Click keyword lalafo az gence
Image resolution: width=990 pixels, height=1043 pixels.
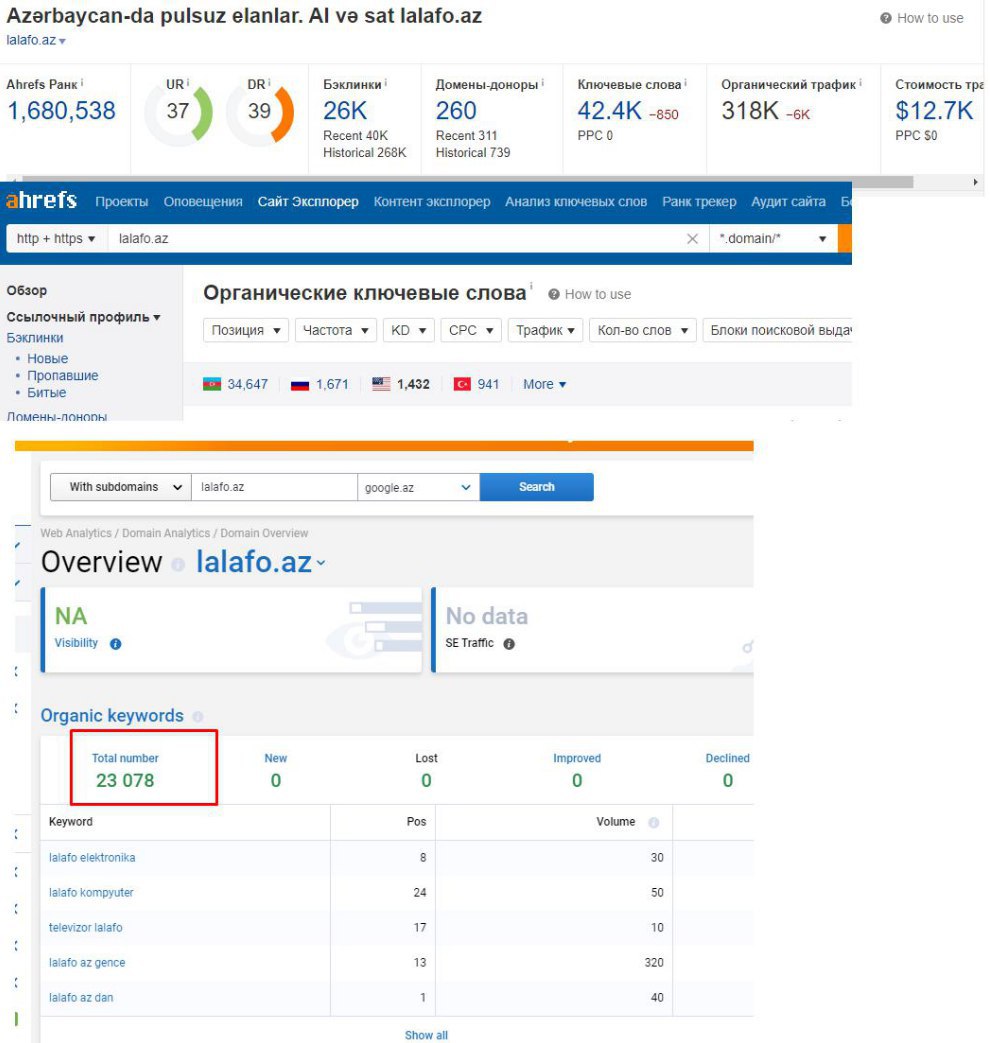(x=86, y=963)
